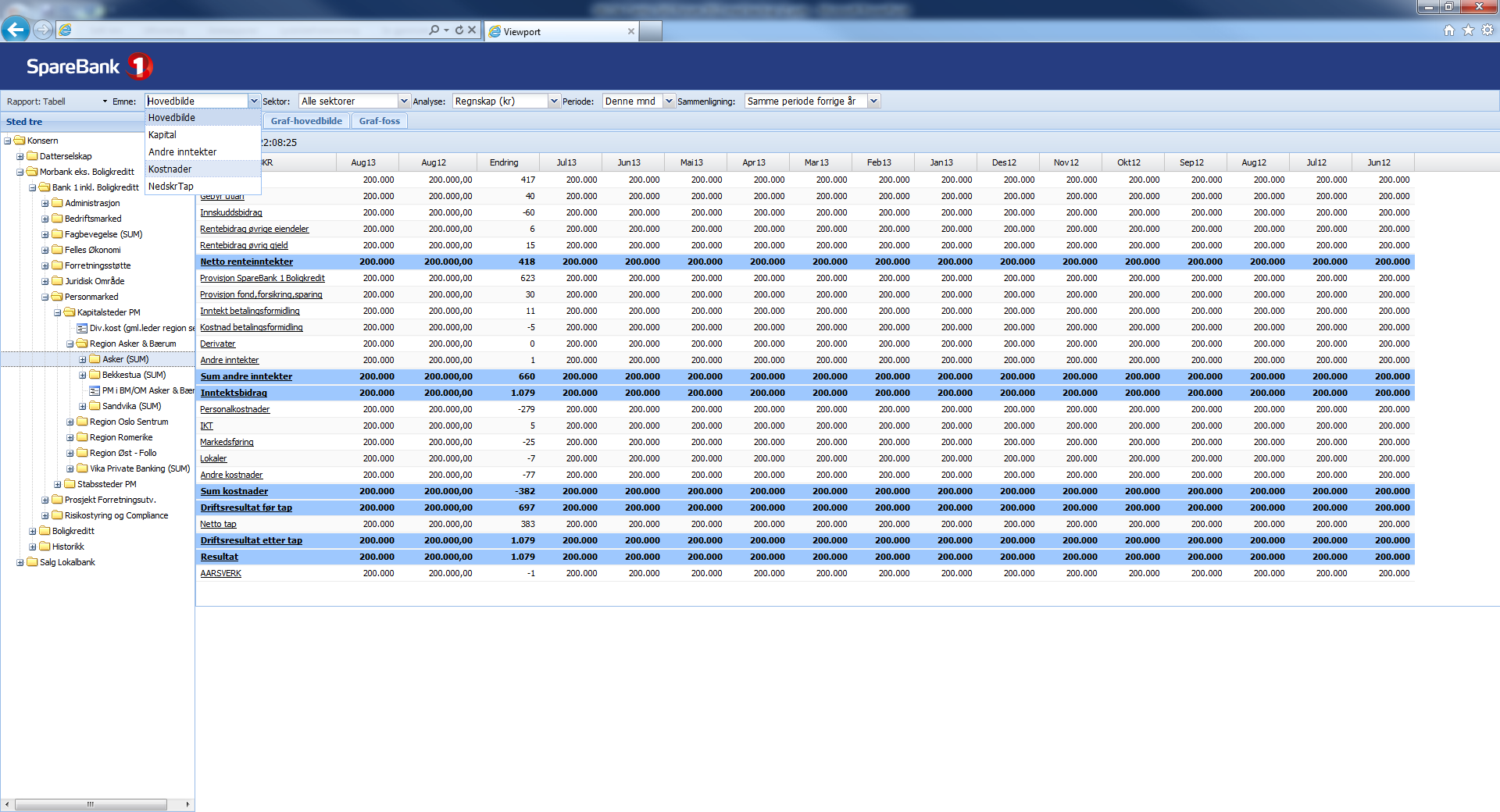Expand the Salg Lokalbank tree node
This screenshot has height=812, width=1500.
pos(20,562)
